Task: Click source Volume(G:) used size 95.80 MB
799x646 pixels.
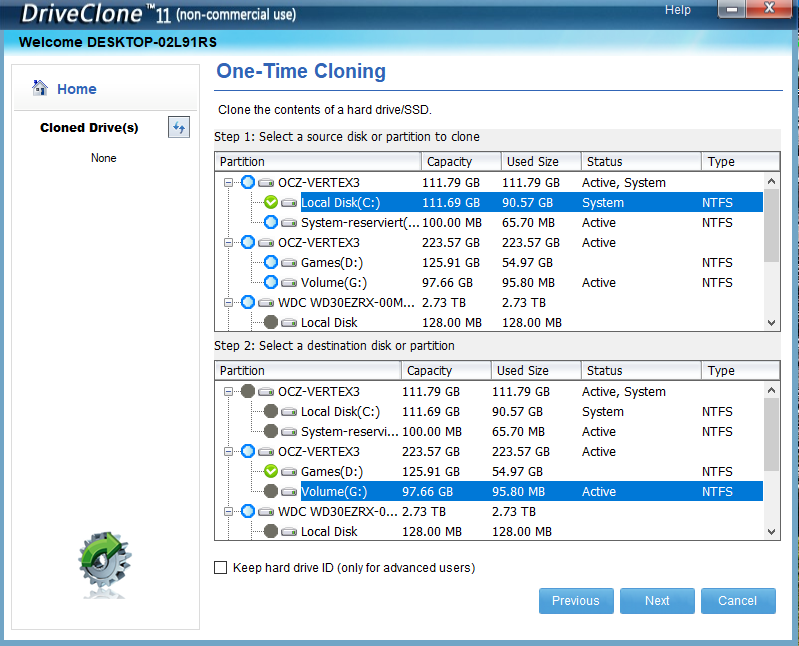Action: [x=530, y=283]
